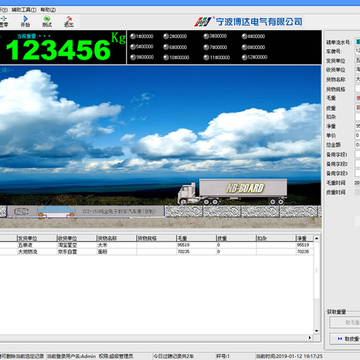Select the 京东自营 cell in the records table
360x360 pixels.
point(77,252)
